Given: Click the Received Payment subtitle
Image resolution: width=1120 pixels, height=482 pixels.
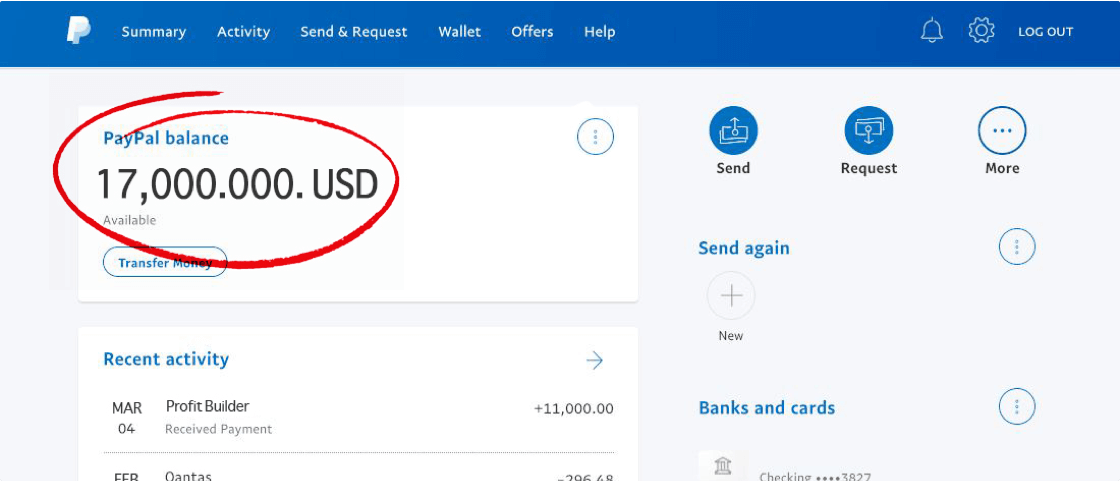Looking at the screenshot, I should tap(219, 430).
